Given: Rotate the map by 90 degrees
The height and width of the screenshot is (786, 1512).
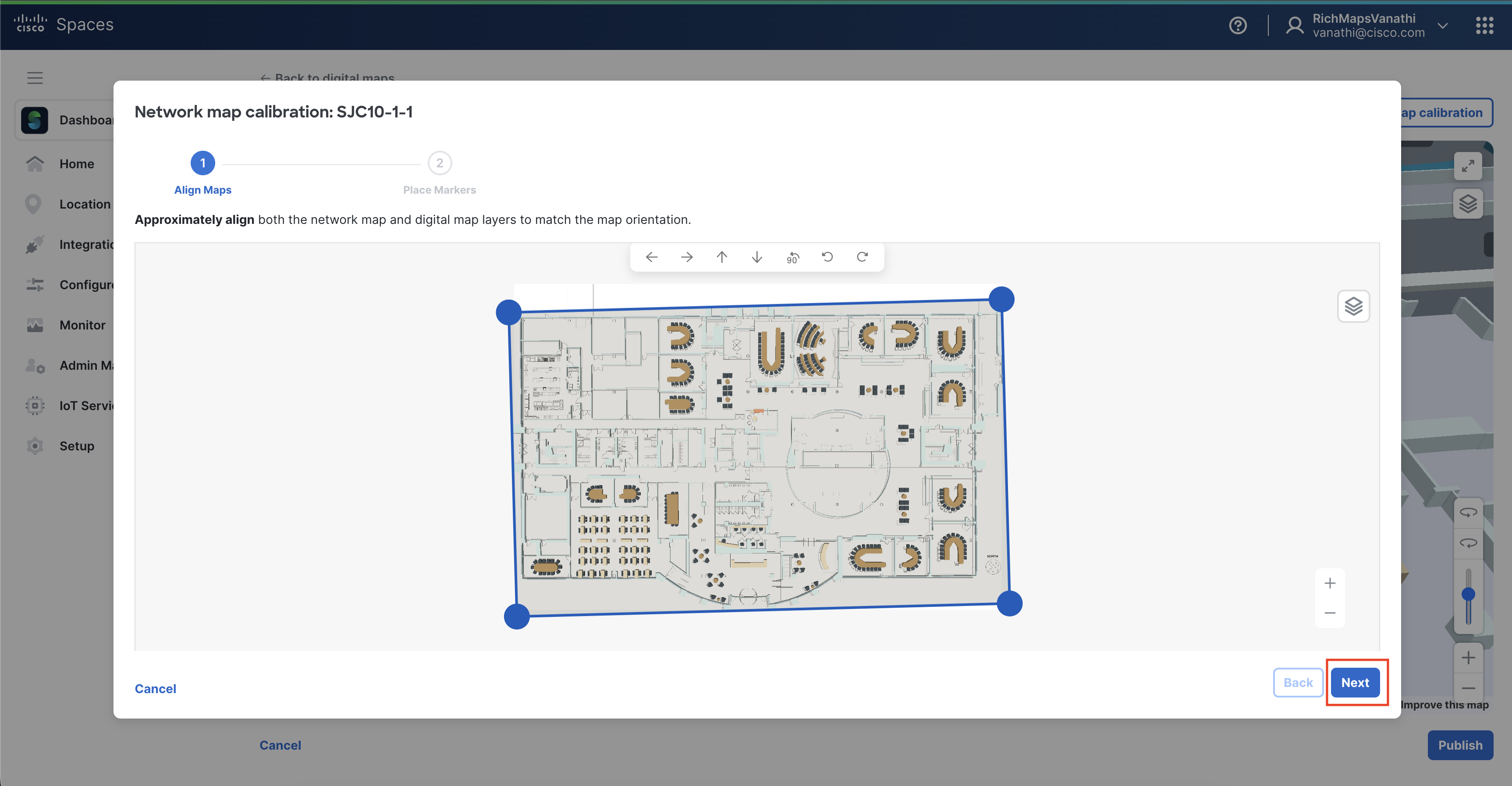Looking at the screenshot, I should 792,258.
